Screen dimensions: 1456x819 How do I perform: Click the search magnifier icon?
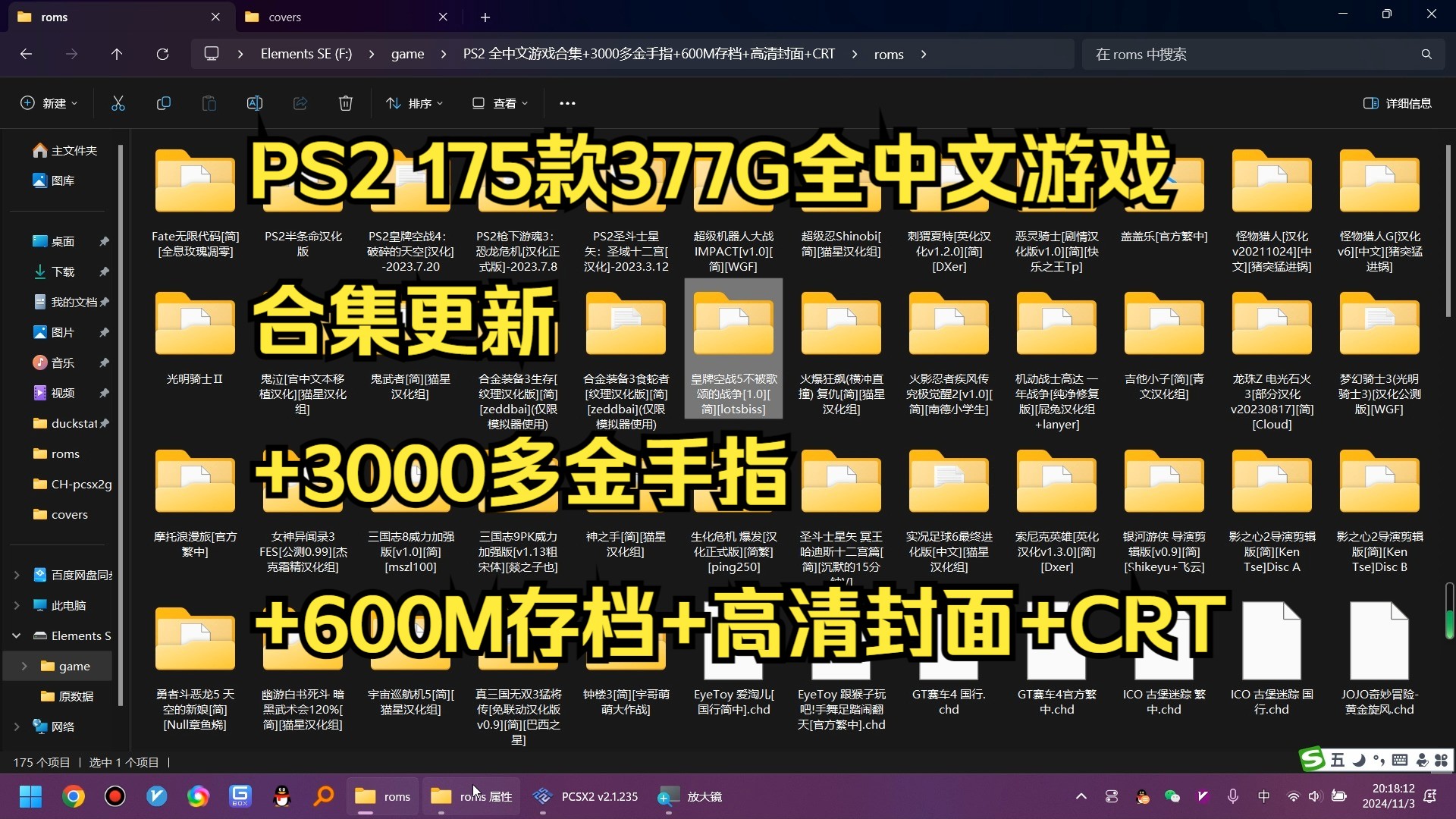tap(1426, 54)
